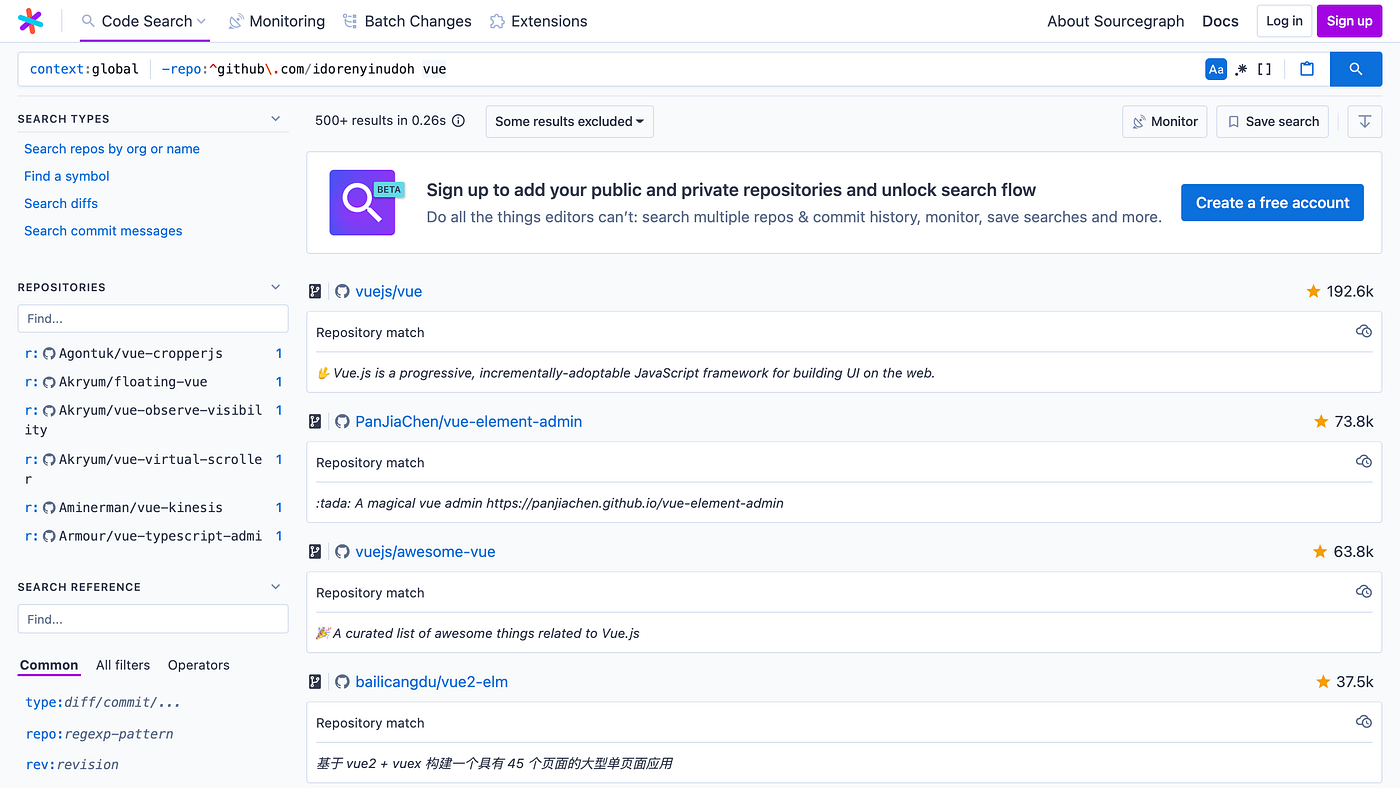Screen dimensions: 1400x788
Task: Open the PanJiaChen/vue-element-admin repository link
Action: 468,421
